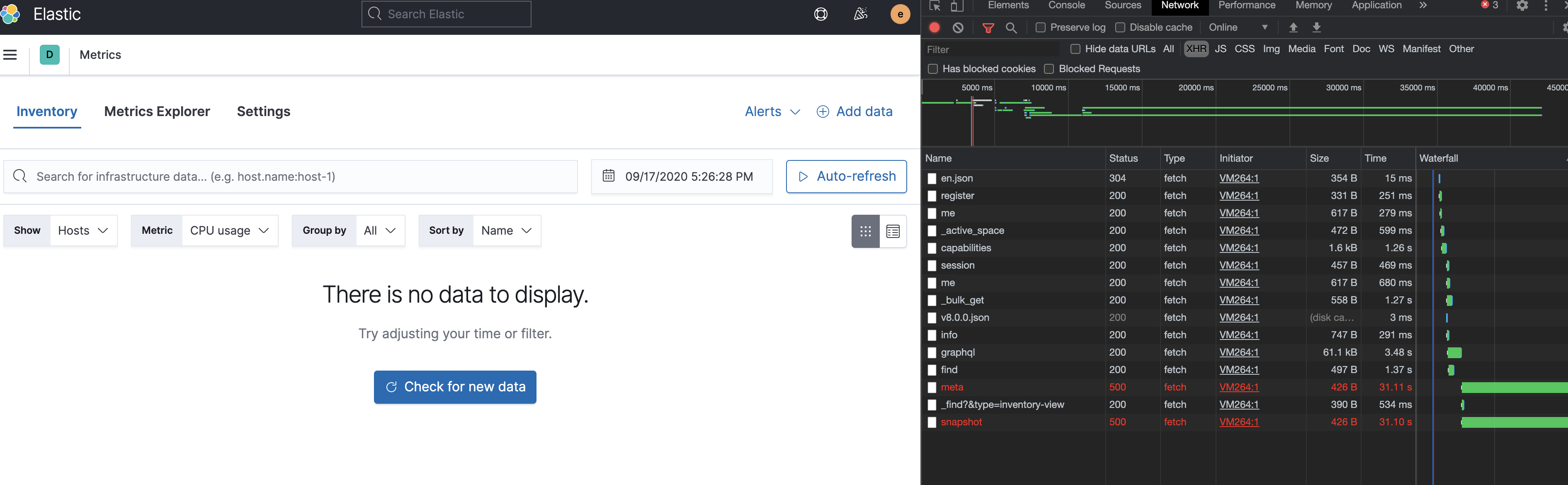Screen dimensions: 1568x485
Task: Switch to the Metrics Explorer tab
Action: click(156, 112)
